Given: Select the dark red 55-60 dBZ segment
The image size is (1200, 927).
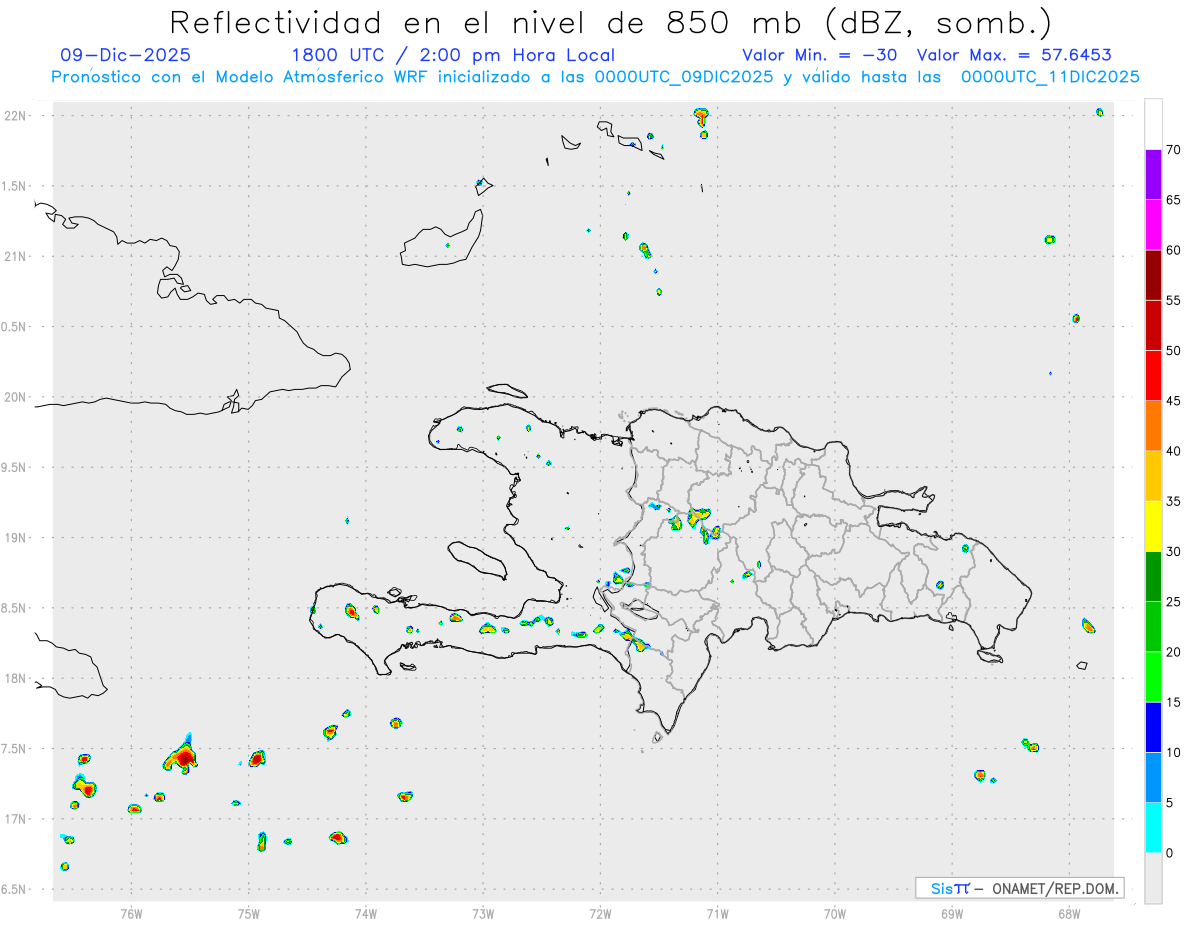Looking at the screenshot, I should [1153, 275].
